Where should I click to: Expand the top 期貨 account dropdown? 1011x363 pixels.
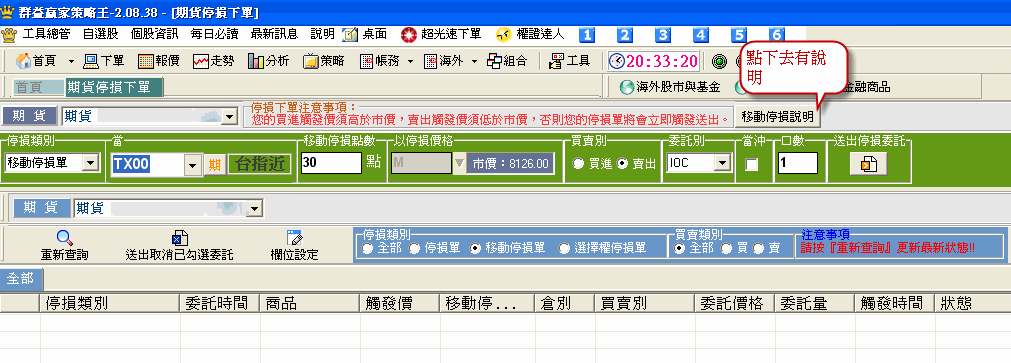229,117
